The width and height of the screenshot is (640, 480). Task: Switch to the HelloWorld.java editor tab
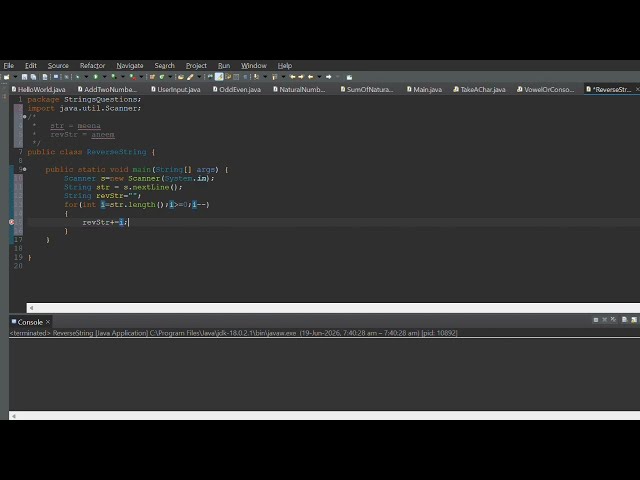[38, 89]
